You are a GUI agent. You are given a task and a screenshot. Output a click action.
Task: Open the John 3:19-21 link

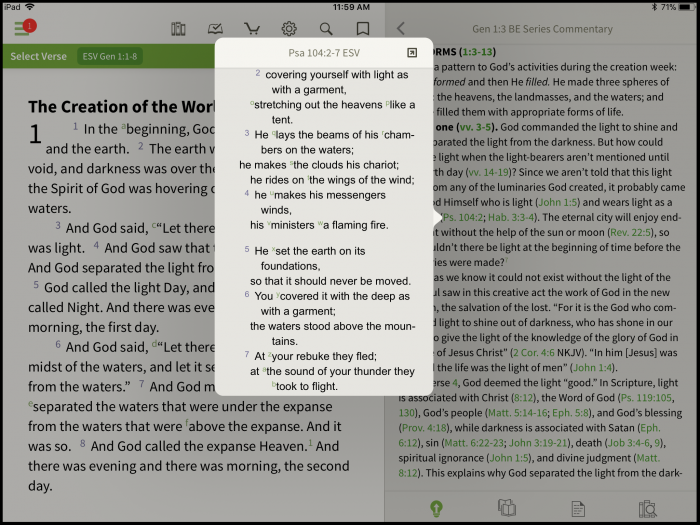[x=538, y=443]
